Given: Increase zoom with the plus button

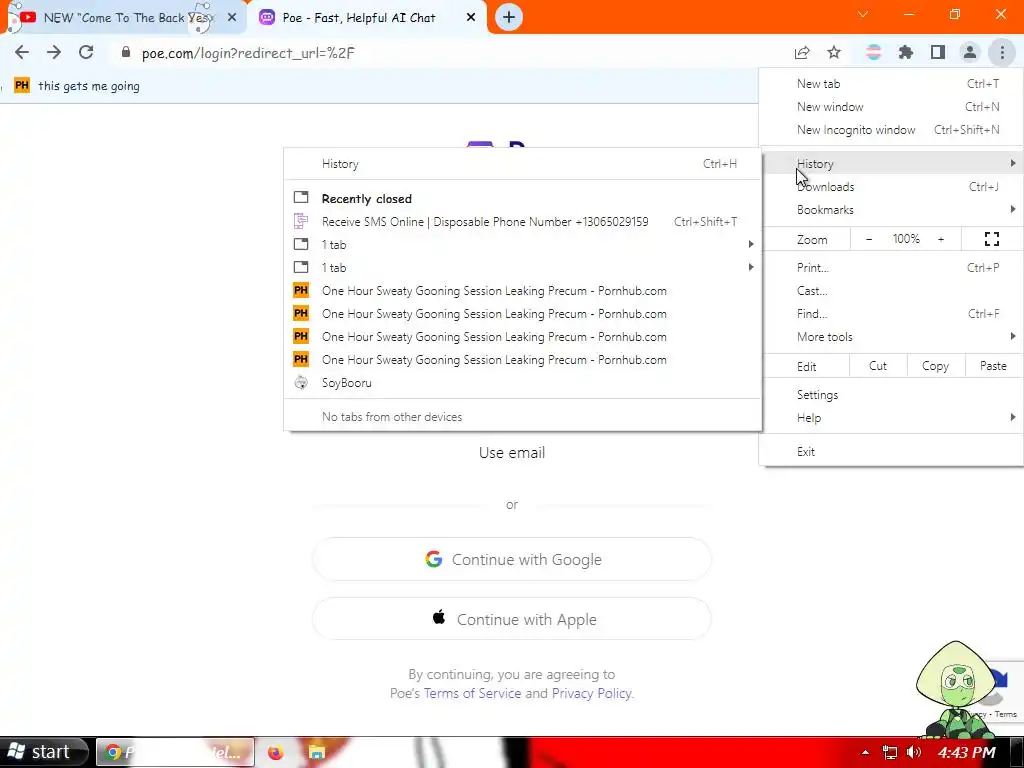Looking at the screenshot, I should pyautogui.click(x=941, y=239).
